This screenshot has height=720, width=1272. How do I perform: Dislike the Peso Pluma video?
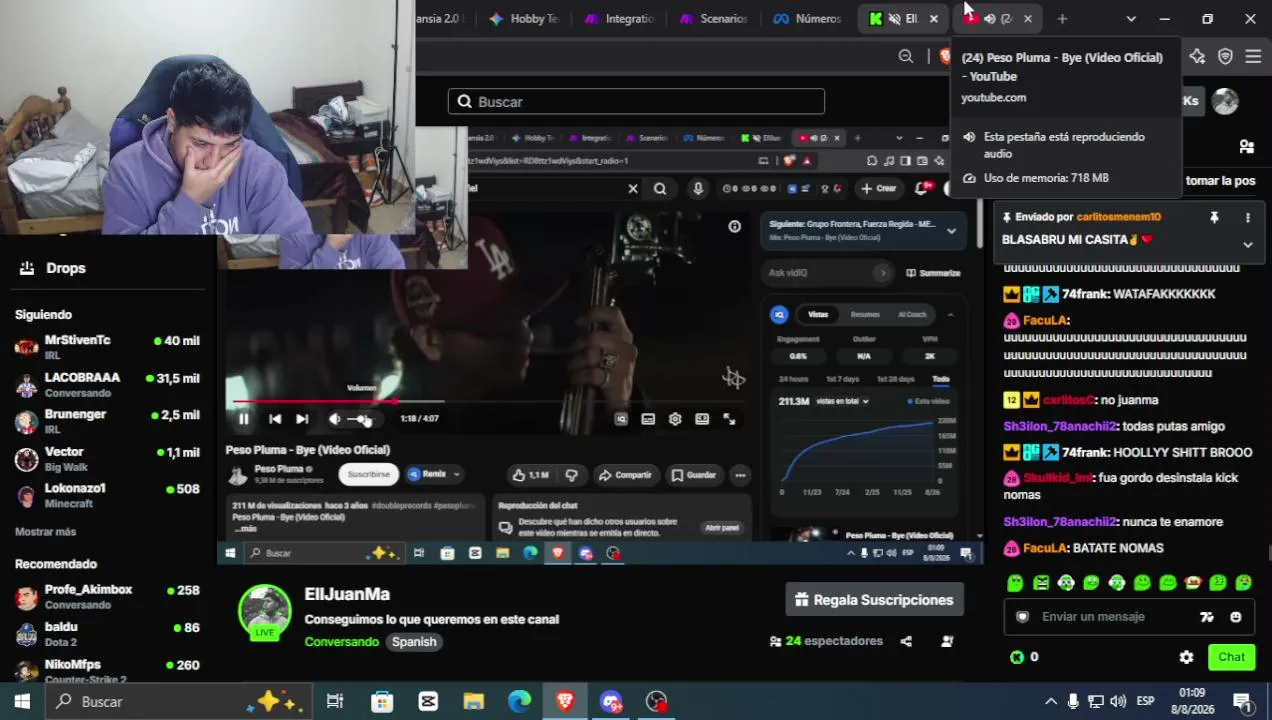571,475
